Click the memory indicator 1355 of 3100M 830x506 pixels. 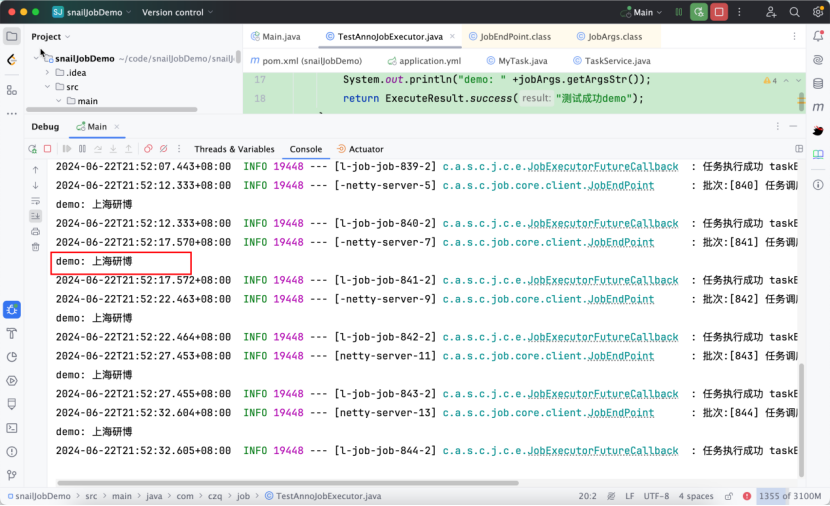point(790,496)
